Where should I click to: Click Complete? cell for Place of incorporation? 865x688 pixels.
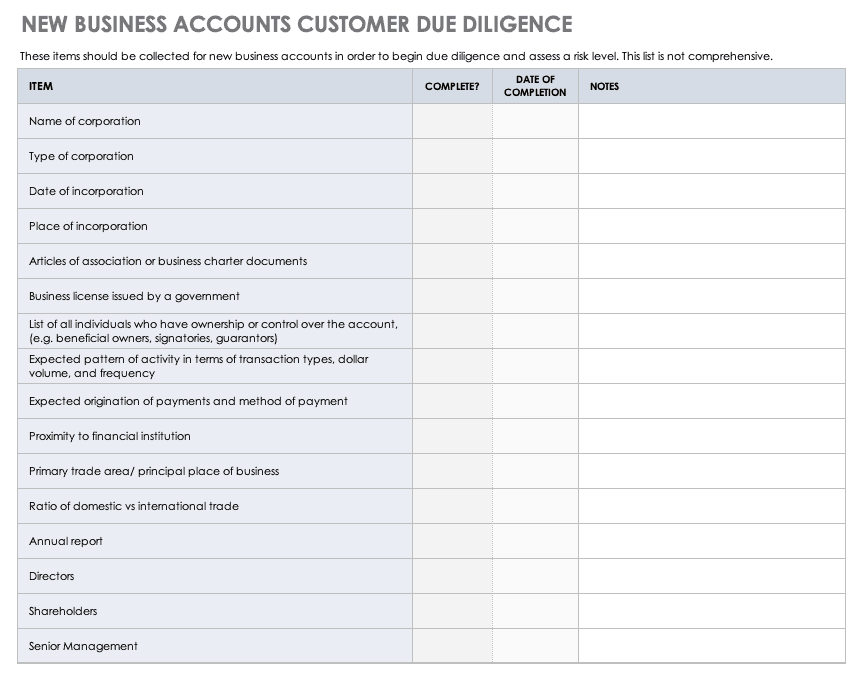pyautogui.click(x=452, y=226)
